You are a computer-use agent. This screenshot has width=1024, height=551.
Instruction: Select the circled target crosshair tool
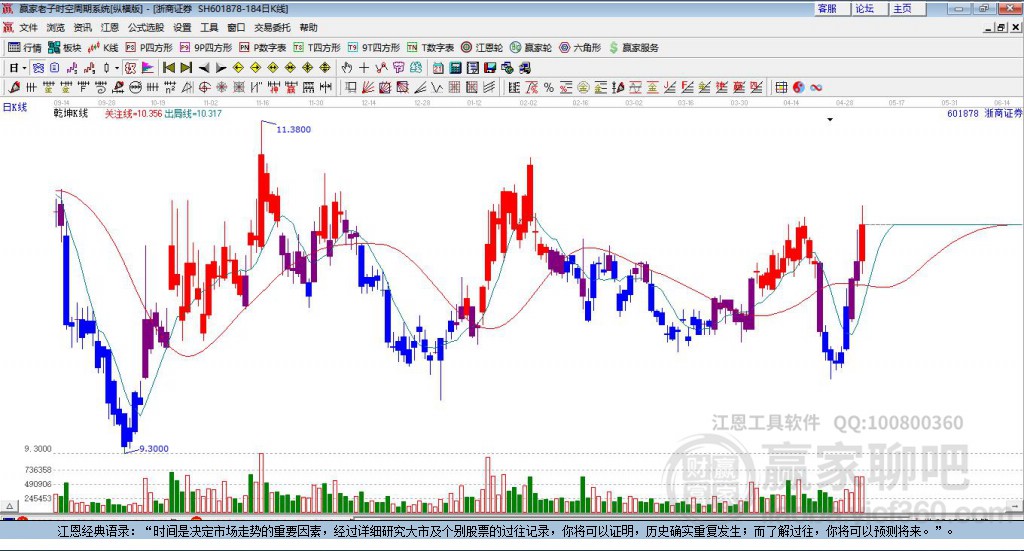point(204,87)
